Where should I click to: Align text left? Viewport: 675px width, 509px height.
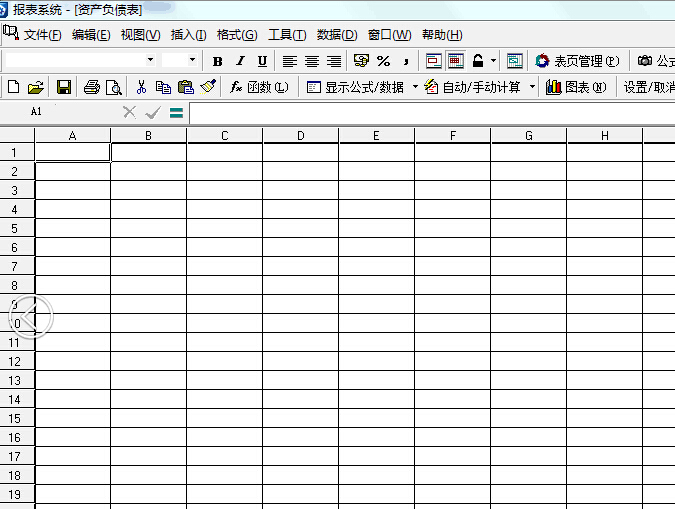click(290, 61)
